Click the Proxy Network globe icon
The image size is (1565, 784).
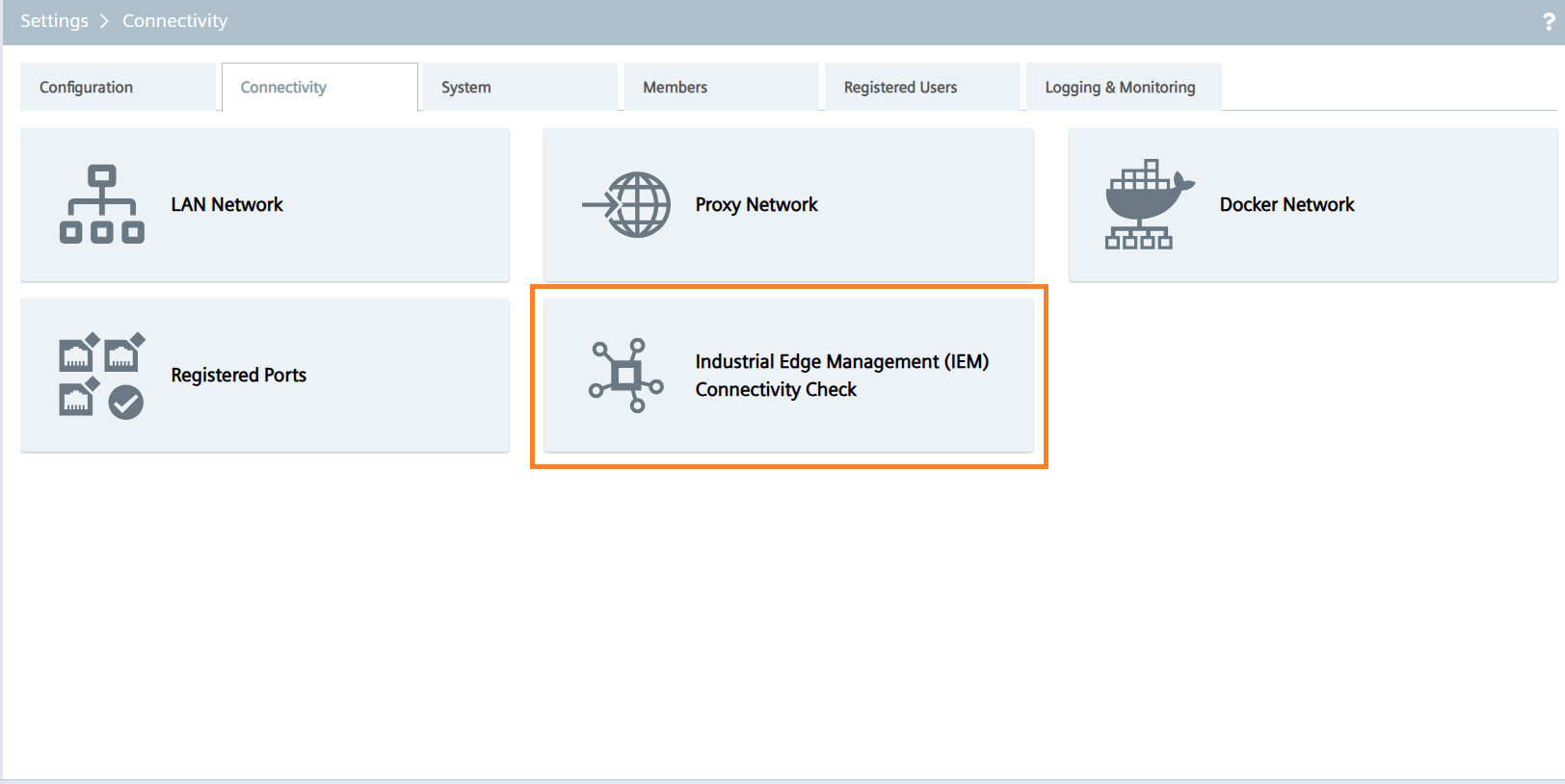(628, 204)
